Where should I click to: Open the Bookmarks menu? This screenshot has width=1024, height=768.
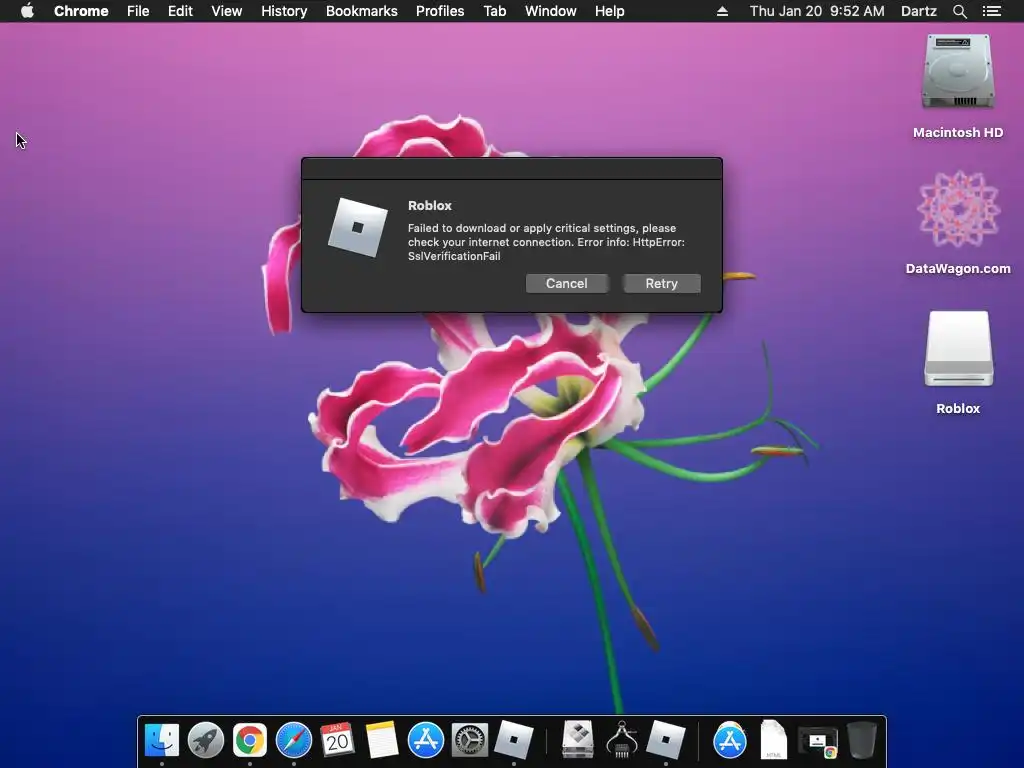[x=362, y=11]
